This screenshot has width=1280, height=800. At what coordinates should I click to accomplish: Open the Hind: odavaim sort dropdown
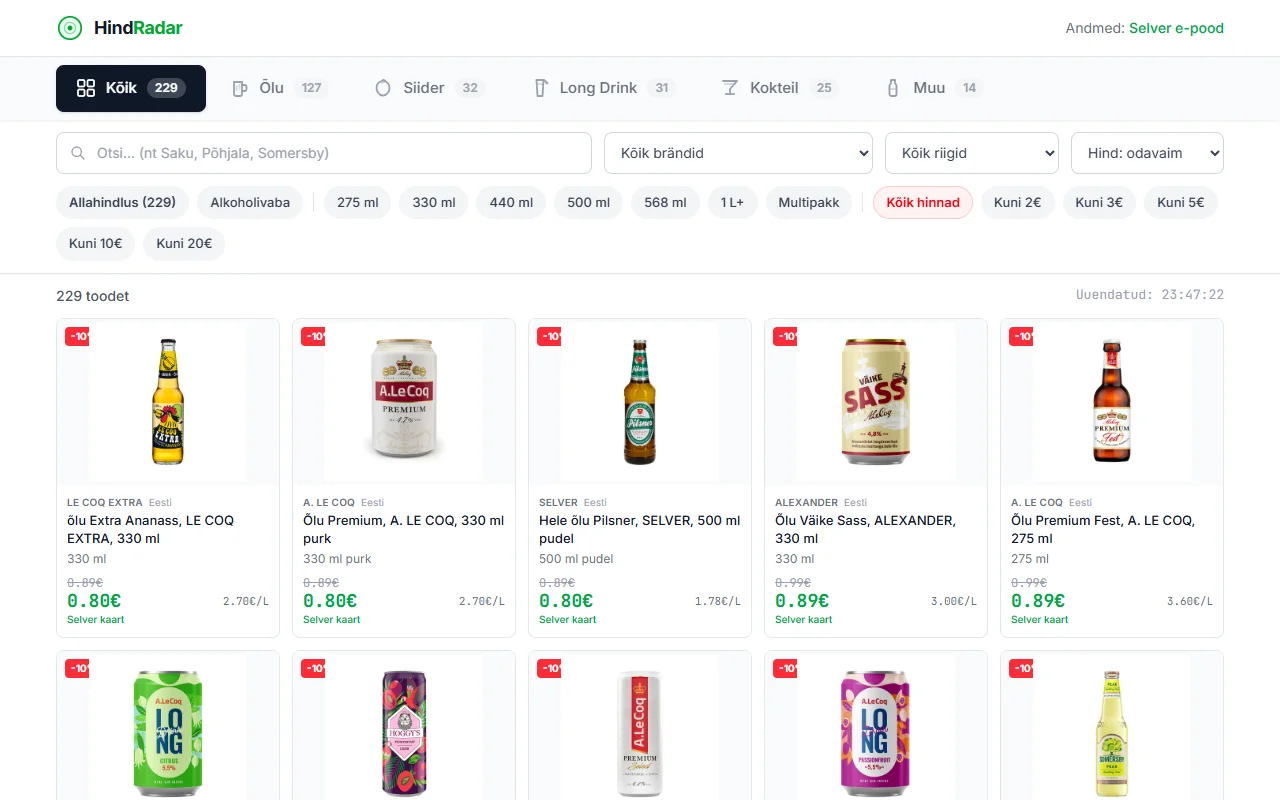1147,153
